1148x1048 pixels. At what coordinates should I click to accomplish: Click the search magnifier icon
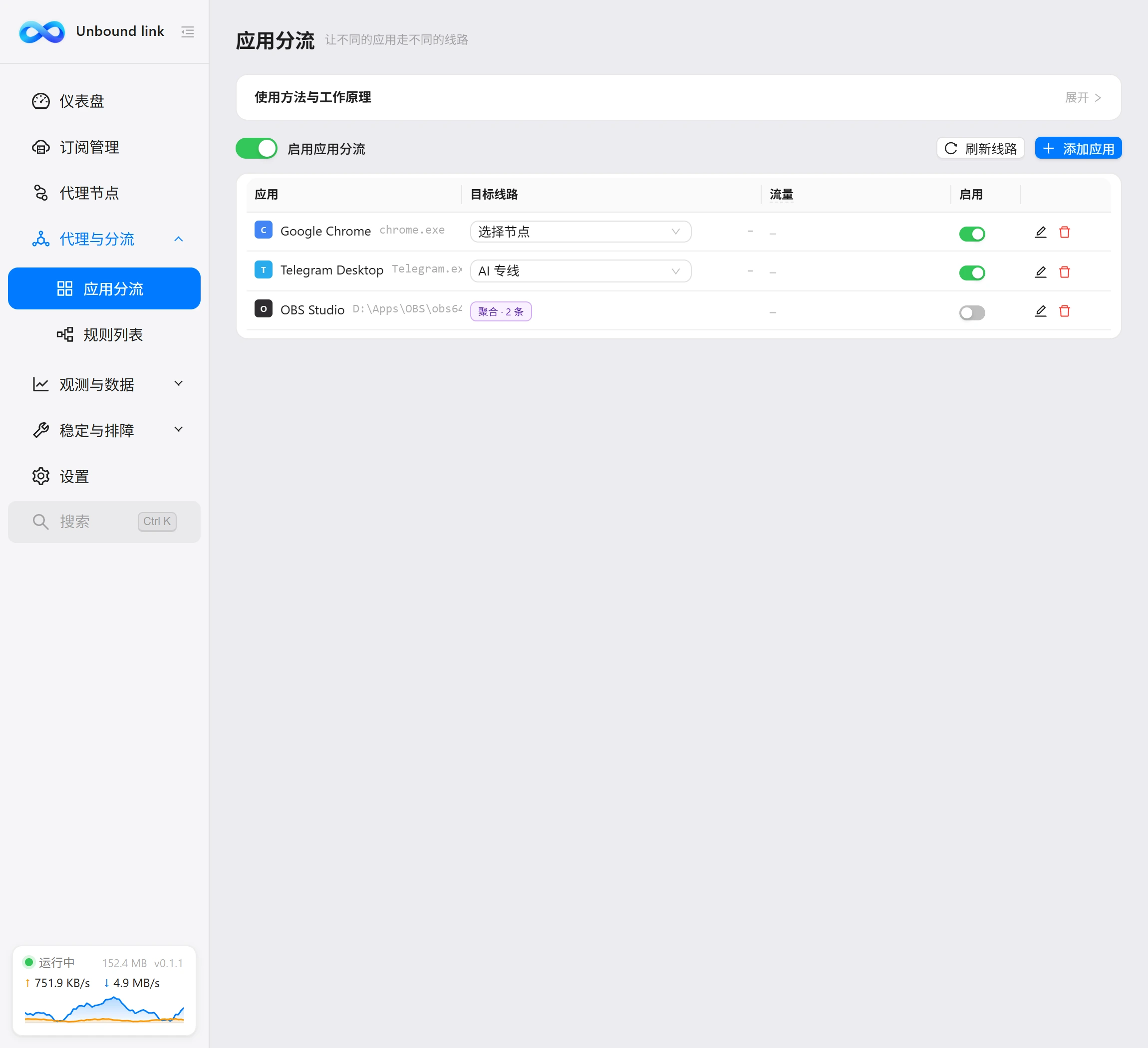(x=40, y=522)
